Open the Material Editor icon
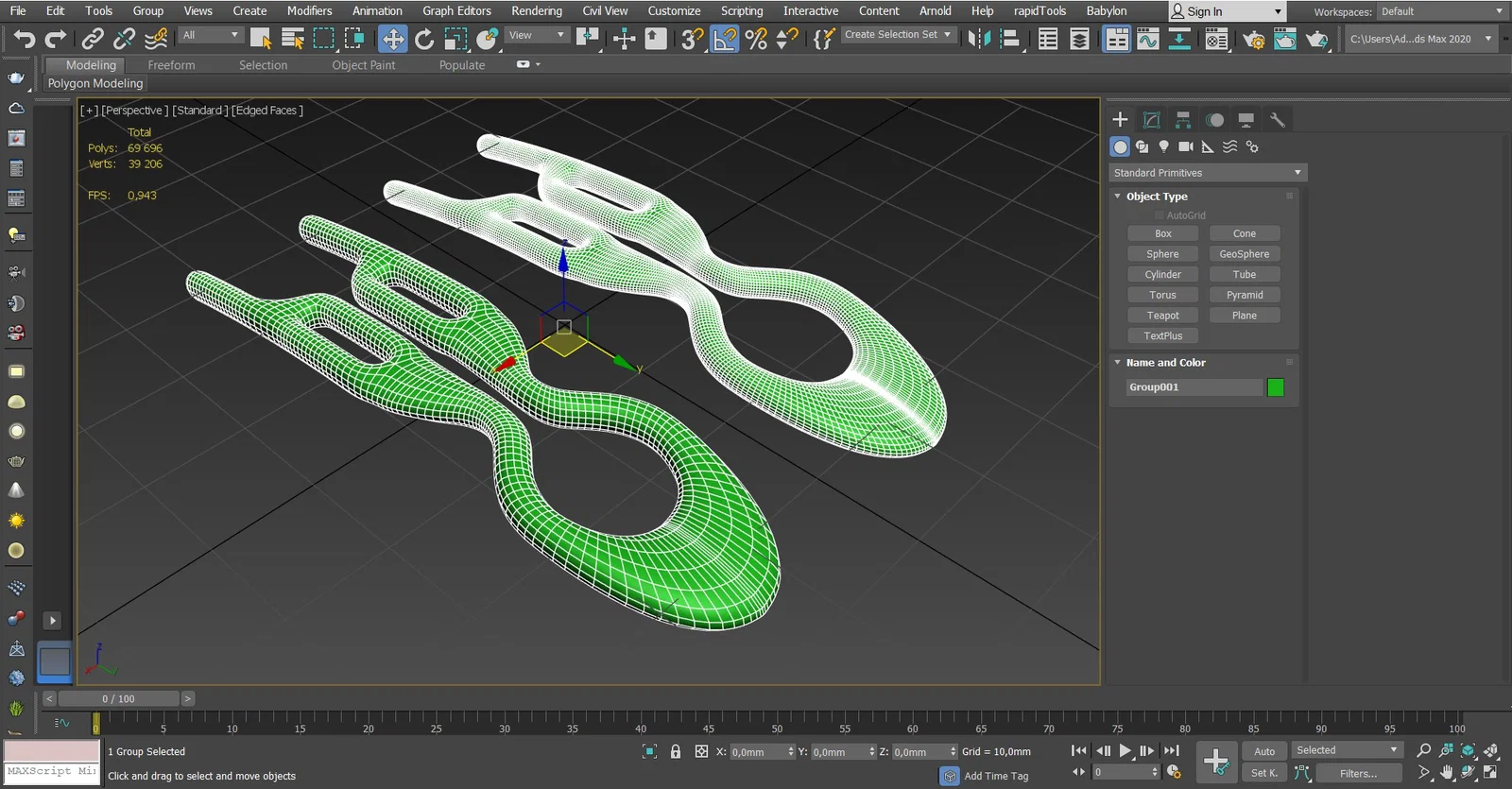 (1216, 39)
